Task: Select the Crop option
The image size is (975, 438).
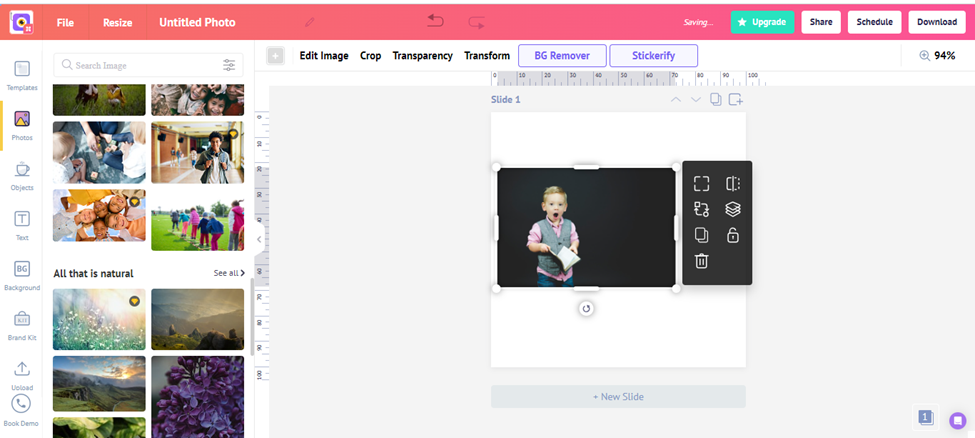Action: click(371, 55)
